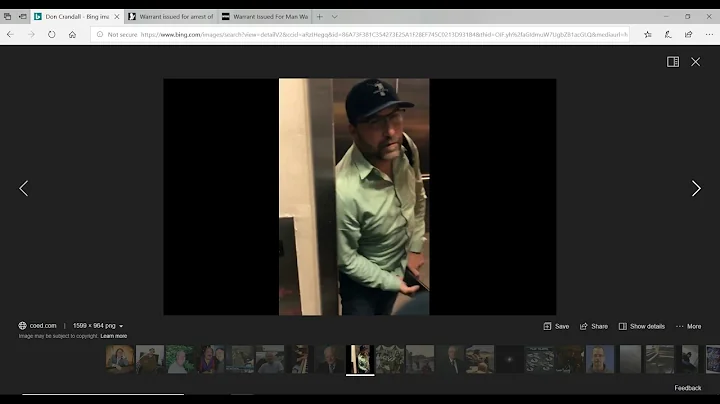Switch to Warrant issued for arrest tab

(171, 17)
